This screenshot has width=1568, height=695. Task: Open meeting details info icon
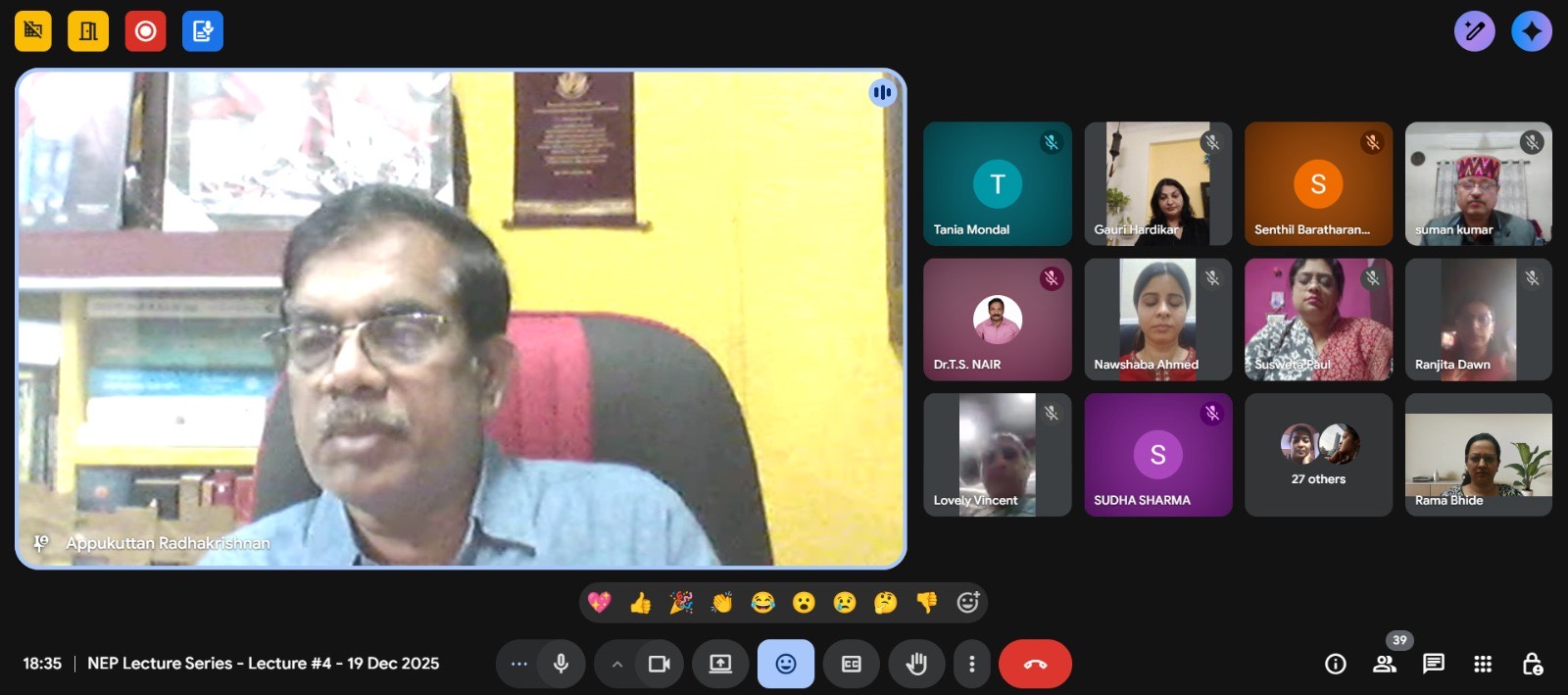click(x=1335, y=665)
